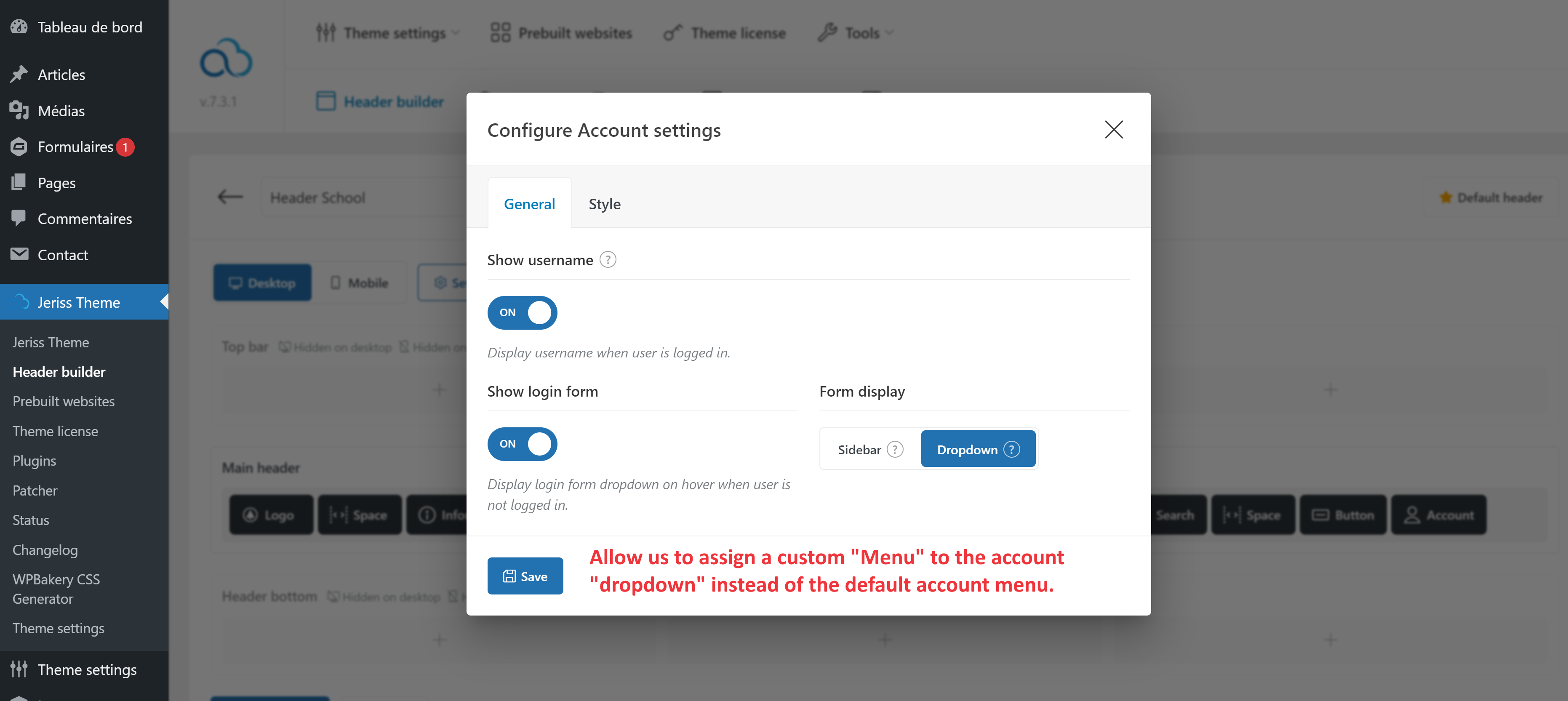Screen dimensions: 1568x701
Task: Turn off the Show username toggle
Action: point(522,312)
